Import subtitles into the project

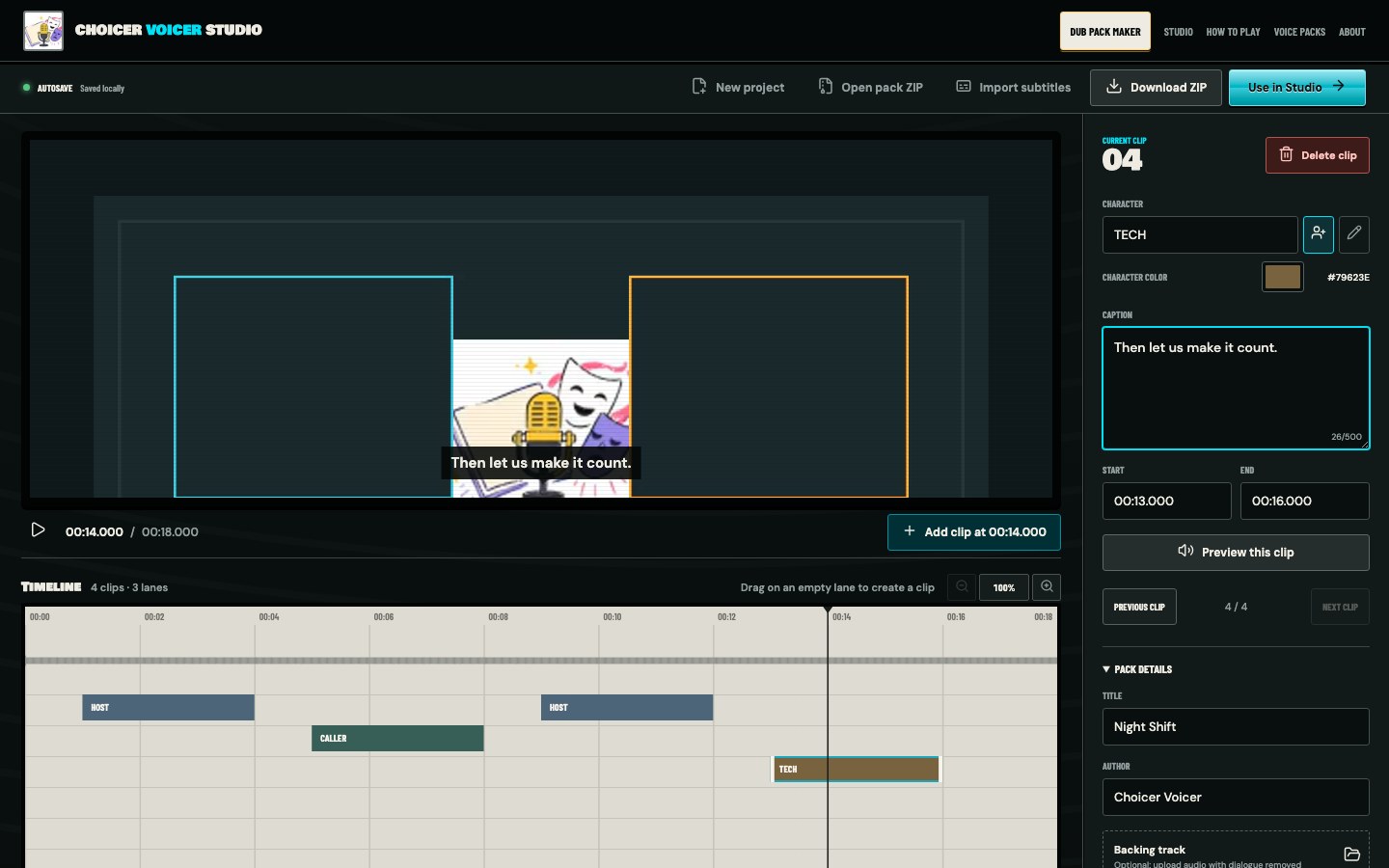click(1013, 87)
